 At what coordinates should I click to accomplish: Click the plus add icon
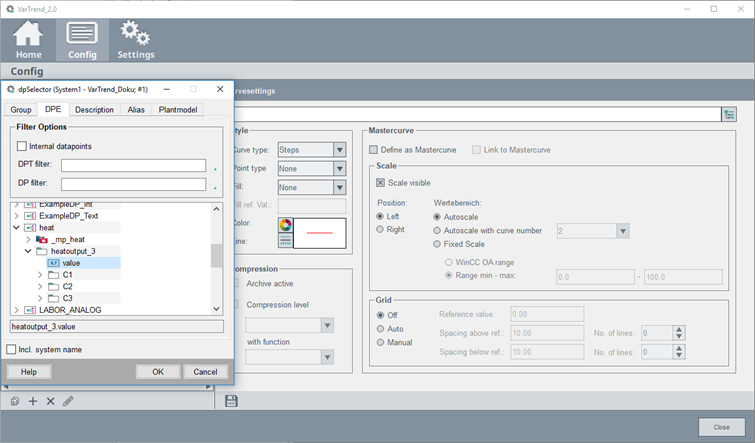[x=33, y=401]
